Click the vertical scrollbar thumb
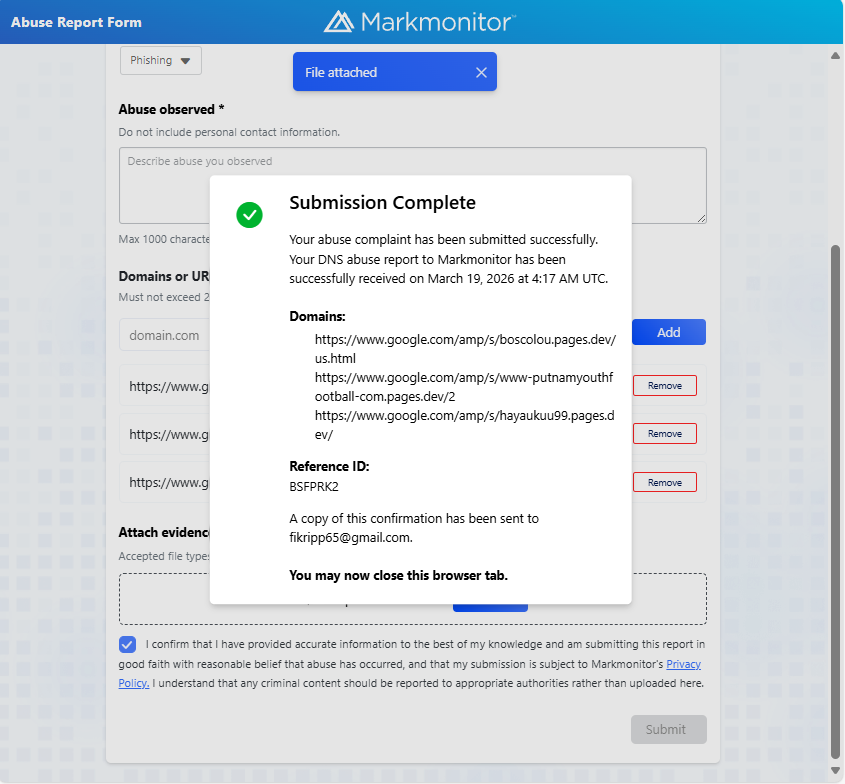 pyautogui.click(x=835, y=502)
